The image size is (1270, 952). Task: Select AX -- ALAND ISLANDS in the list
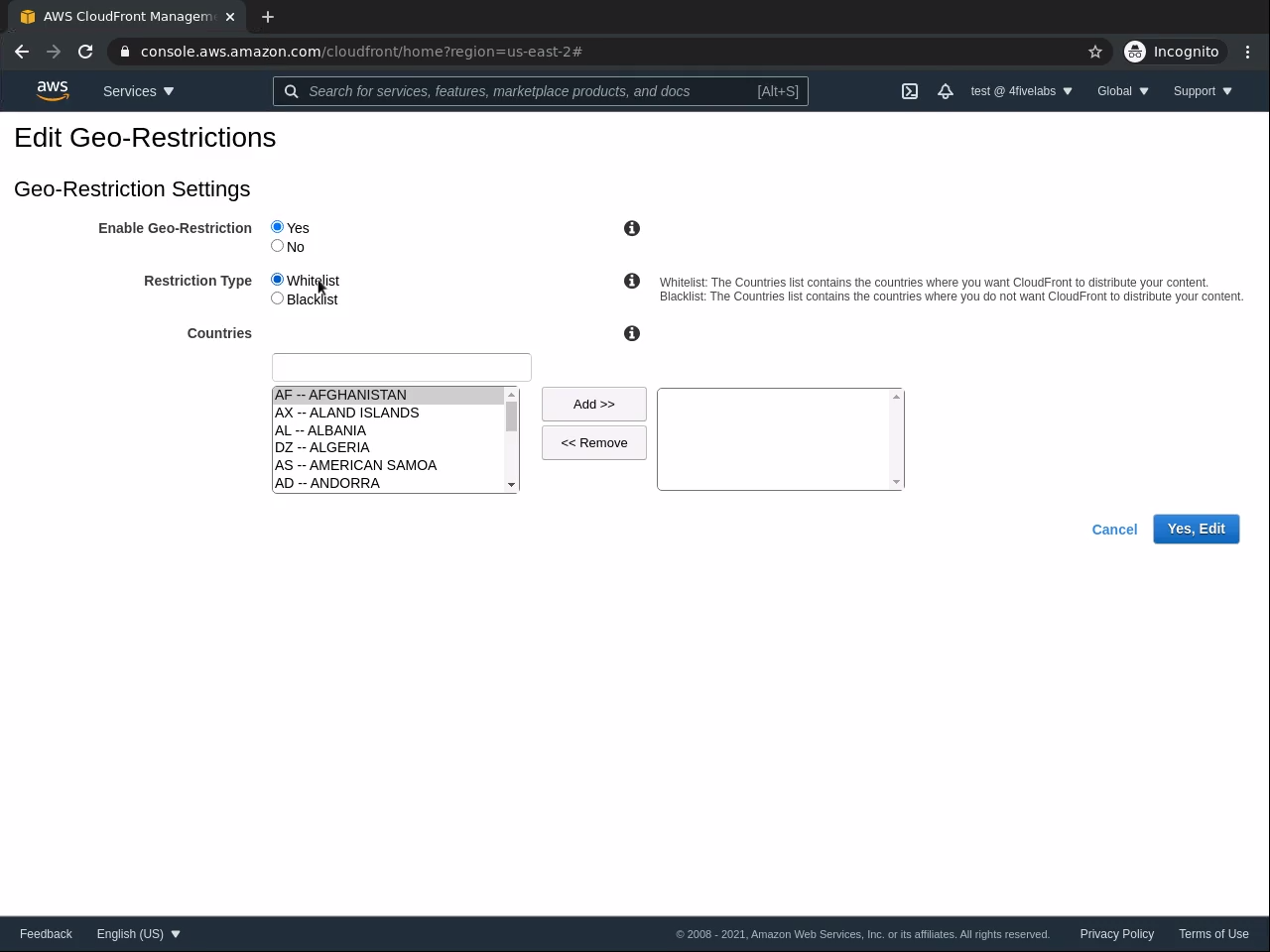click(389, 413)
